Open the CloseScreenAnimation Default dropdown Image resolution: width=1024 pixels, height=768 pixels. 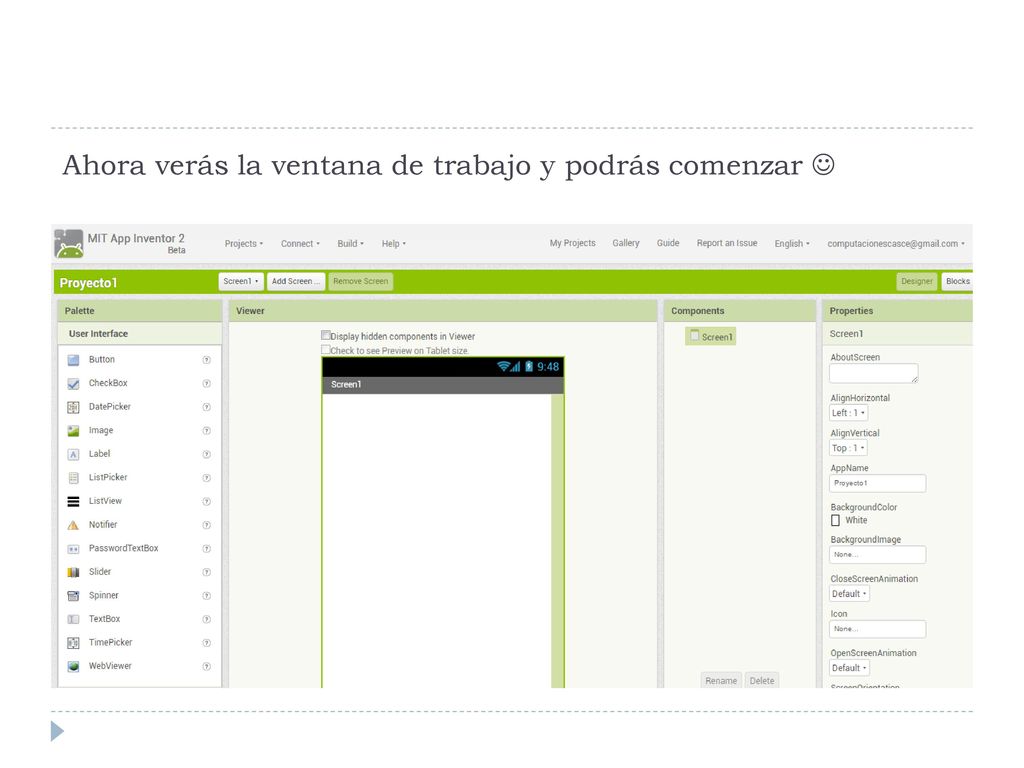coord(849,594)
